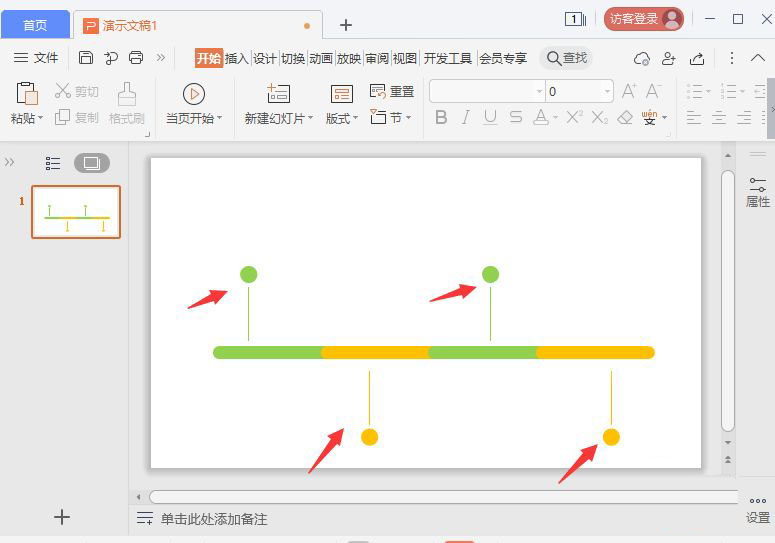Click the Save icon in quick access bar

click(86, 58)
